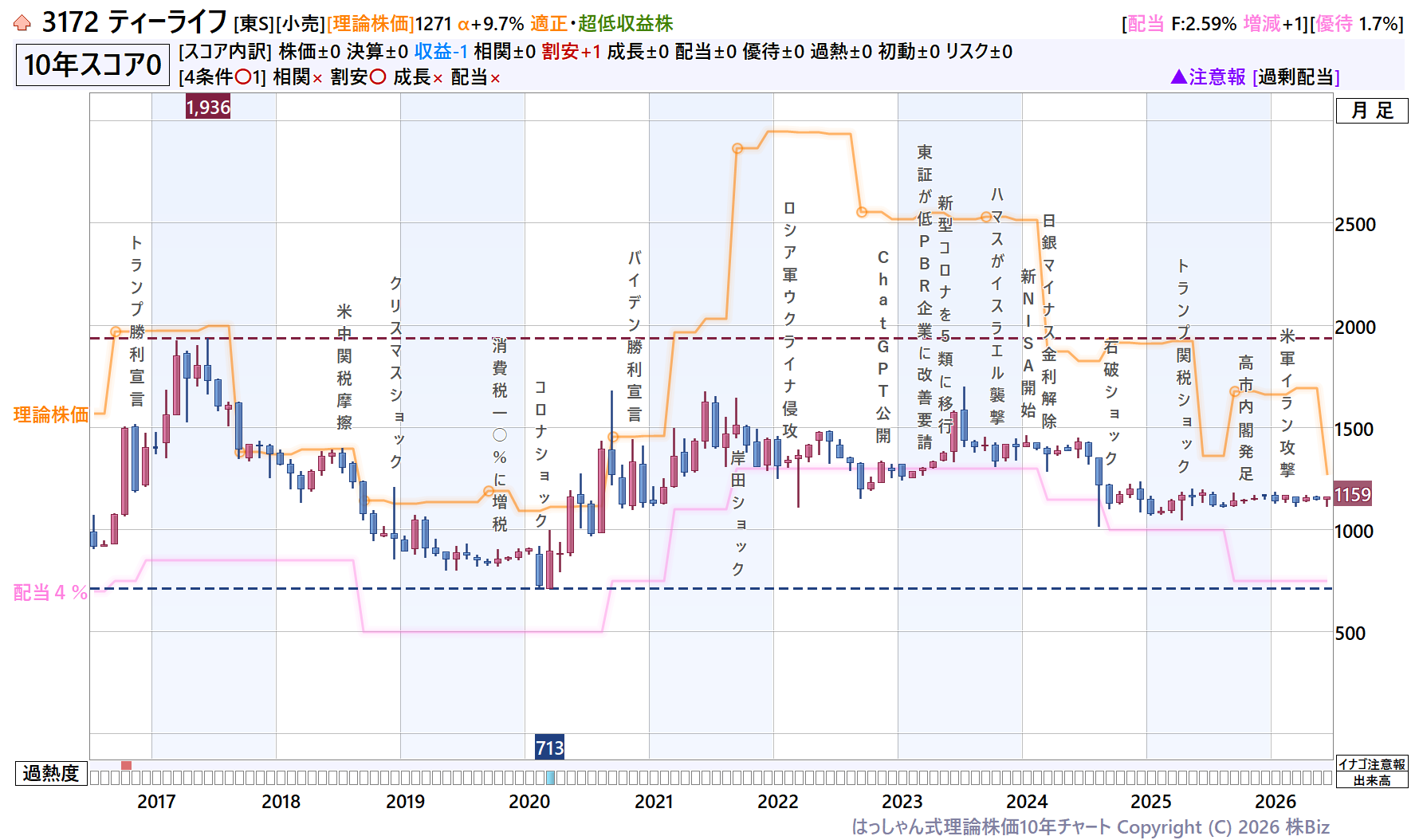Click the [過剰配当] warning tag

pos(1296,77)
